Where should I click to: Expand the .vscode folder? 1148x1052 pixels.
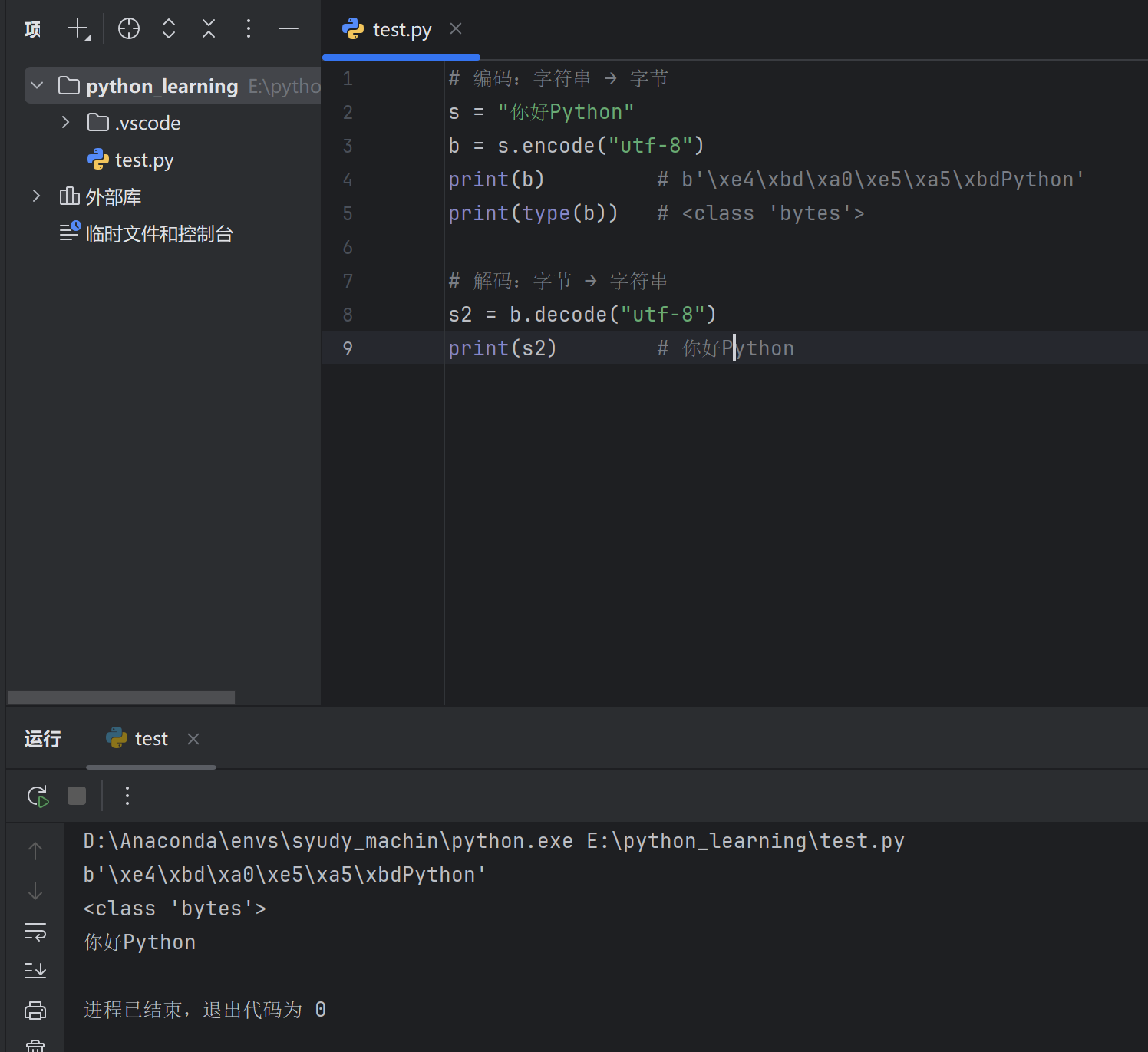point(66,123)
